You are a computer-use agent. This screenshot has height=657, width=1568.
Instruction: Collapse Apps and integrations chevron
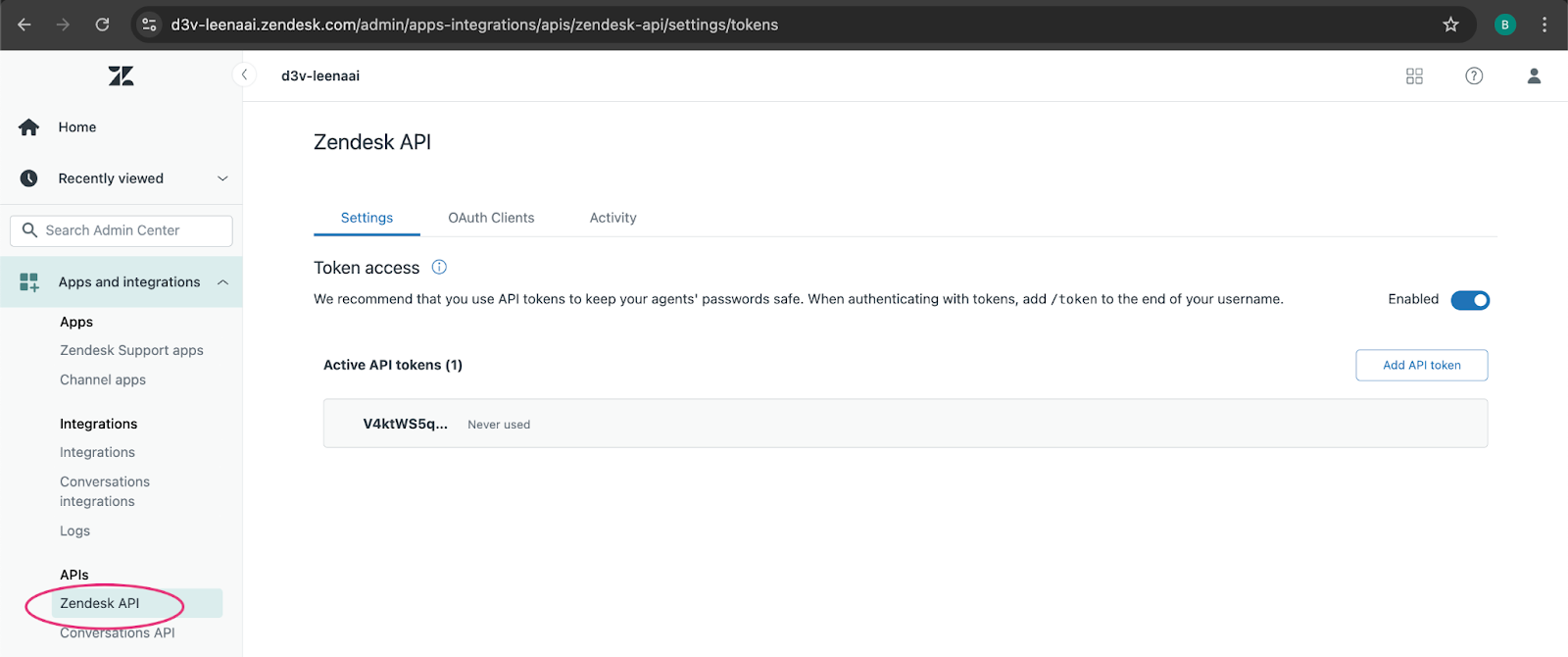(222, 282)
